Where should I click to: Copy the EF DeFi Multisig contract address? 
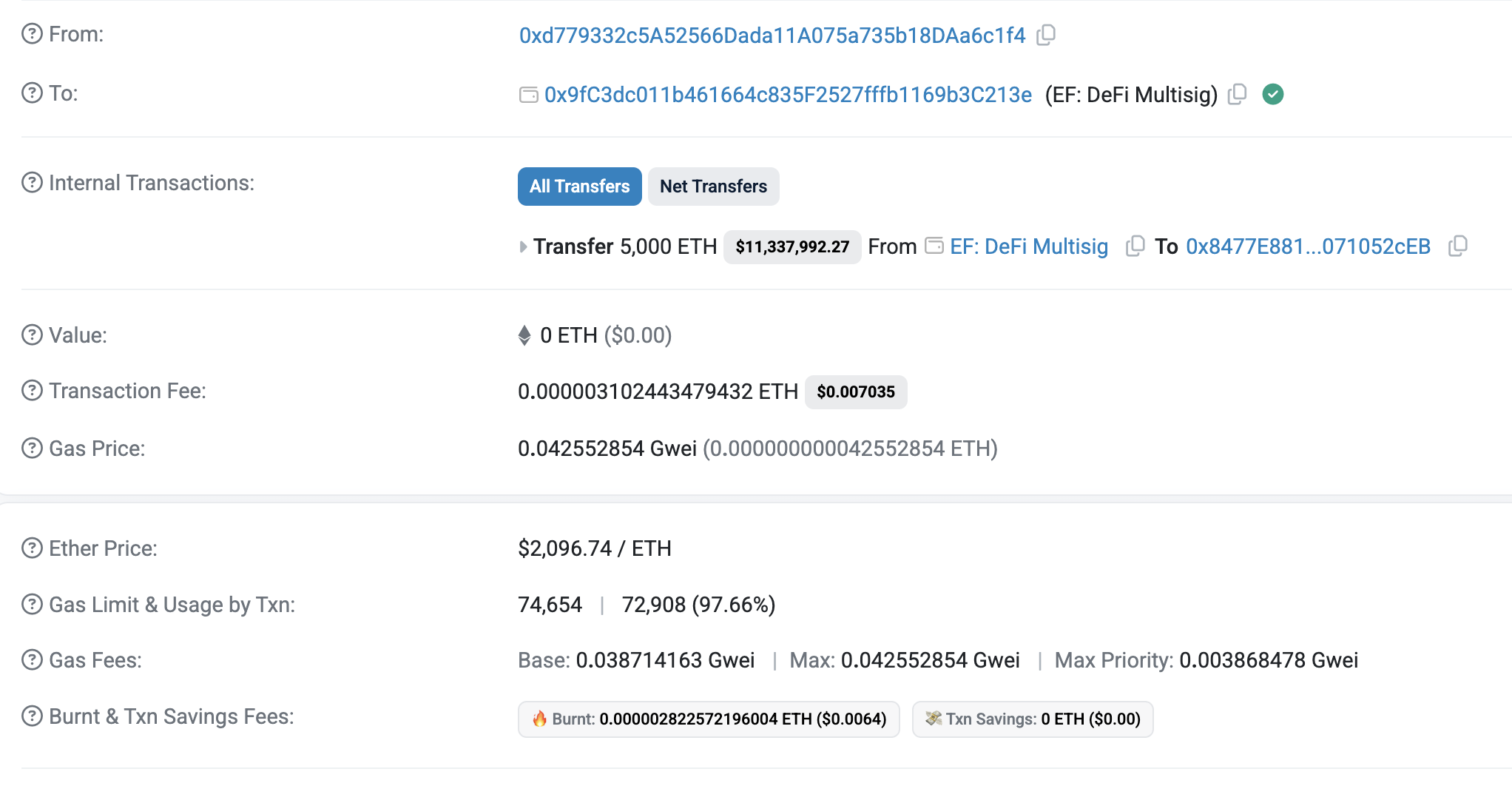(x=1237, y=95)
